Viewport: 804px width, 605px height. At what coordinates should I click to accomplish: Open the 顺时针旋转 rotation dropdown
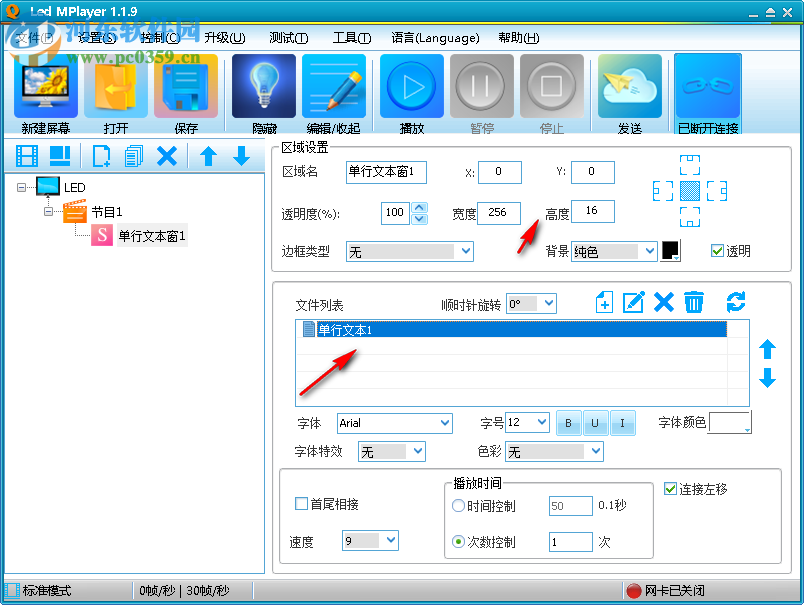click(531, 302)
